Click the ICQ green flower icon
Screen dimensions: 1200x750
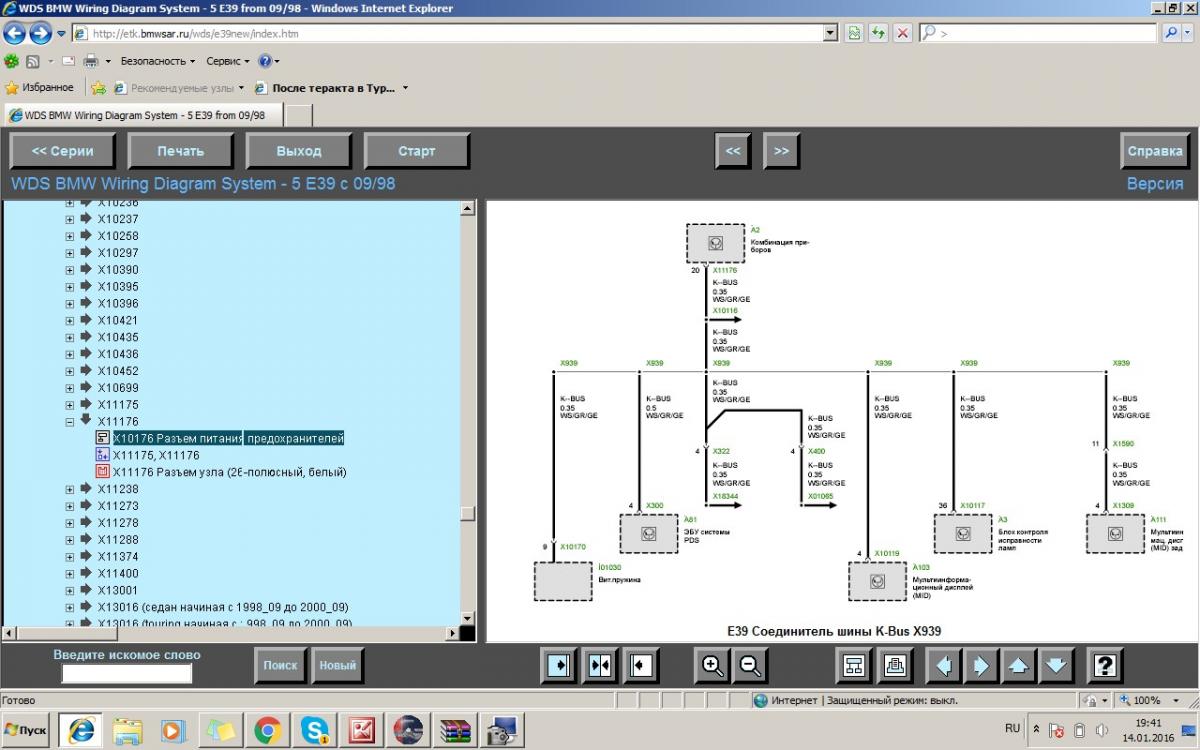(11, 61)
